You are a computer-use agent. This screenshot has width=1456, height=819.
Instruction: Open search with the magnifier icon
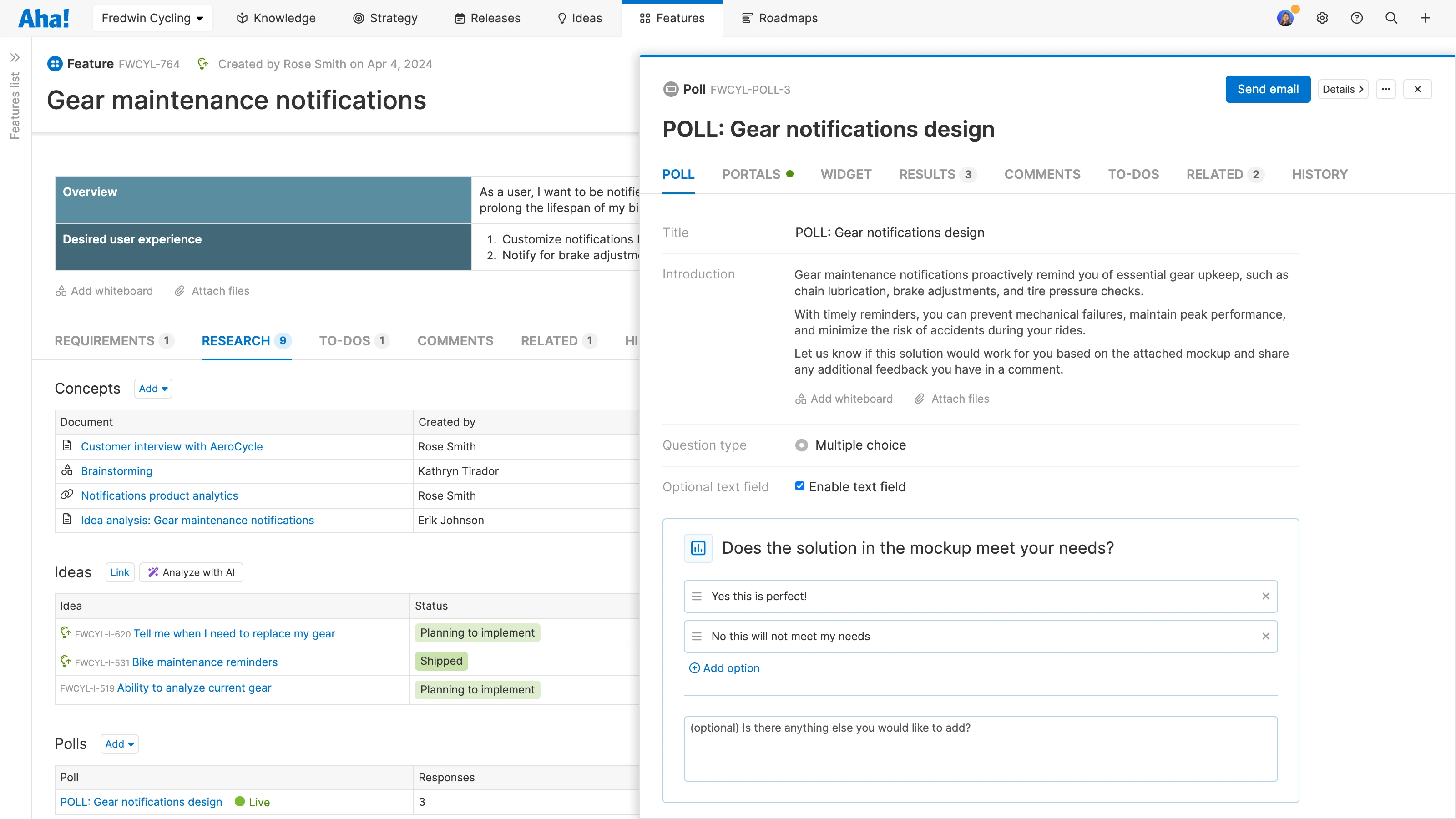(x=1391, y=18)
